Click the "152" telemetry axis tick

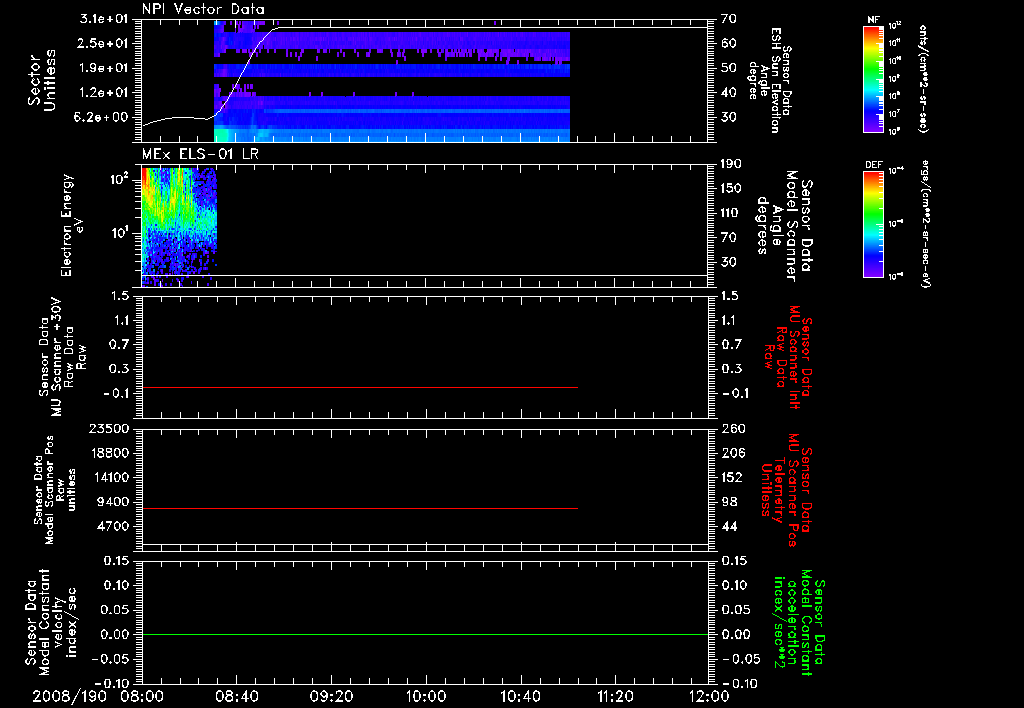(733, 477)
